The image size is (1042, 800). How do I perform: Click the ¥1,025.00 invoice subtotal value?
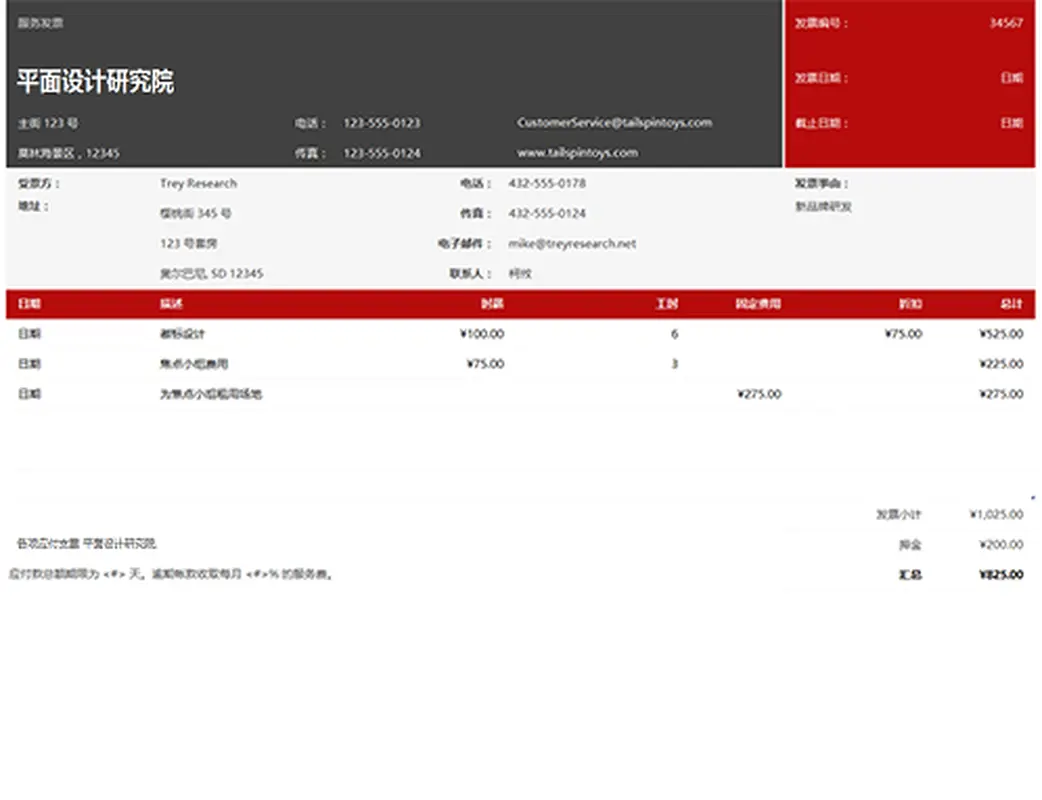click(x=996, y=515)
